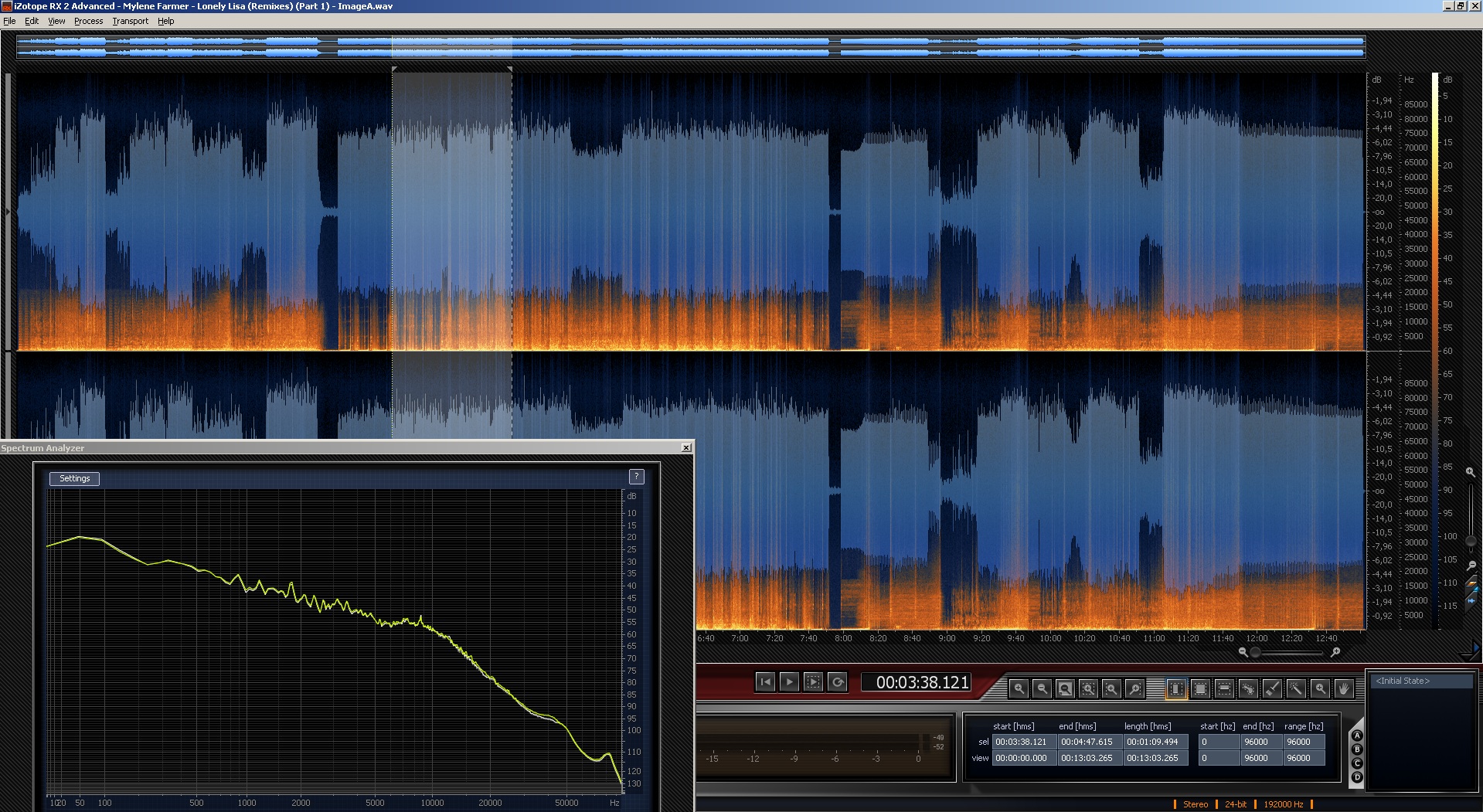Click the zoom to selection icon
1483x812 pixels.
click(1088, 688)
